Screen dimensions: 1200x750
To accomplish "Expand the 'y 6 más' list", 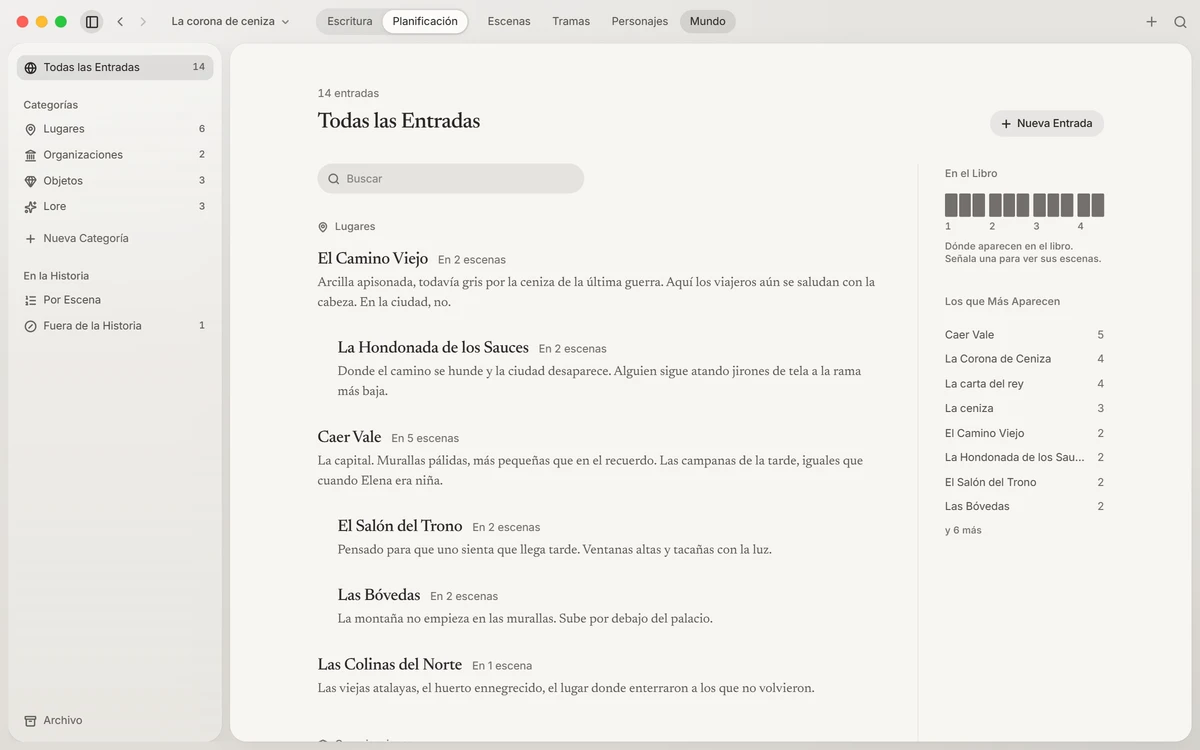I will [963, 530].
